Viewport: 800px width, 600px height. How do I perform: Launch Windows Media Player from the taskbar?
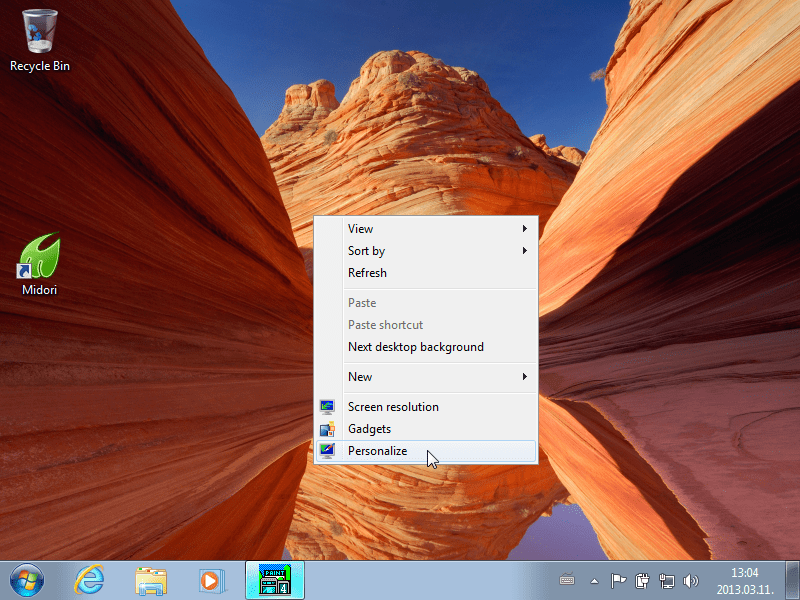pyautogui.click(x=211, y=581)
